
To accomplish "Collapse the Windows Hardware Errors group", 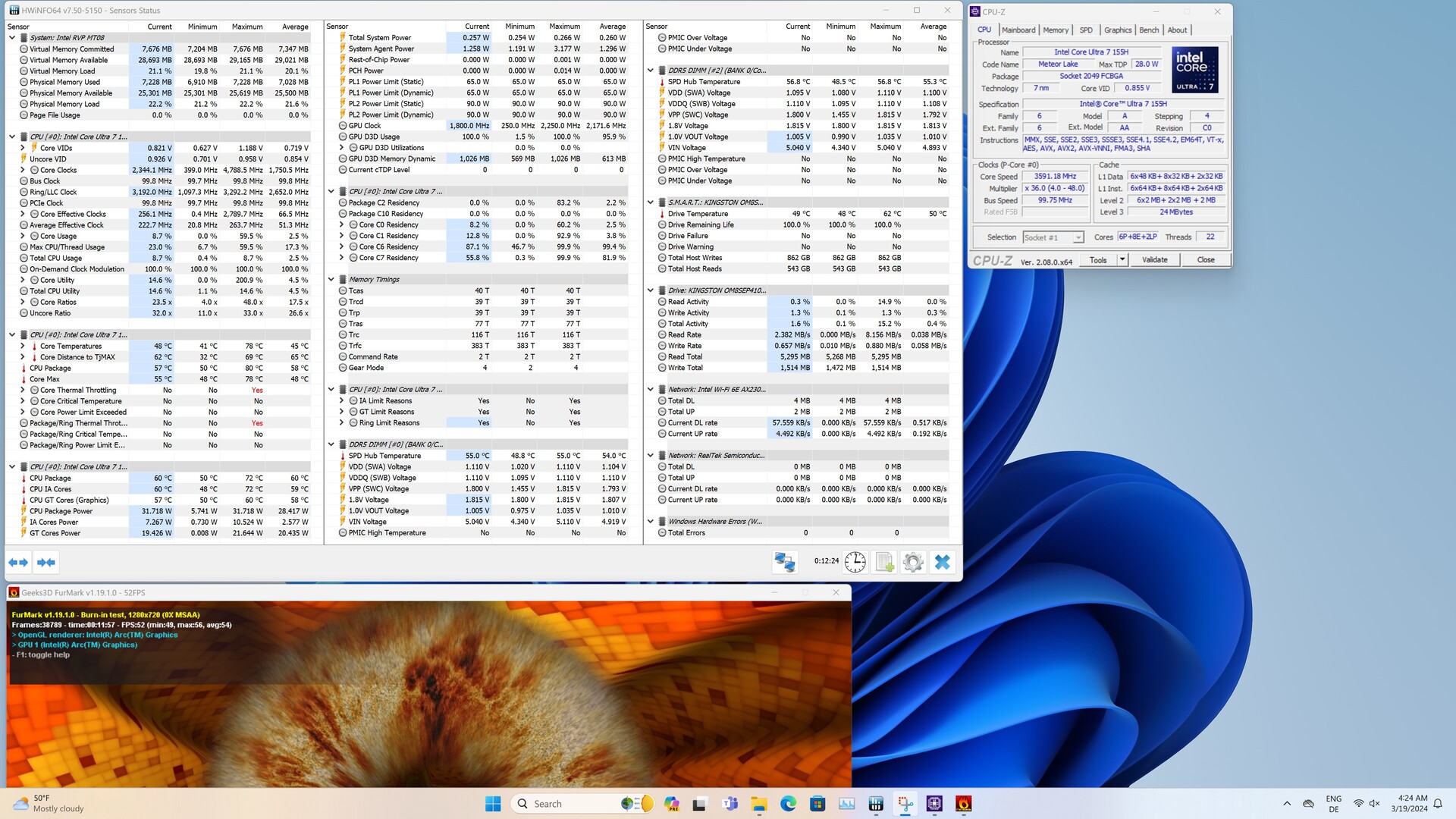I will pyautogui.click(x=651, y=522).
